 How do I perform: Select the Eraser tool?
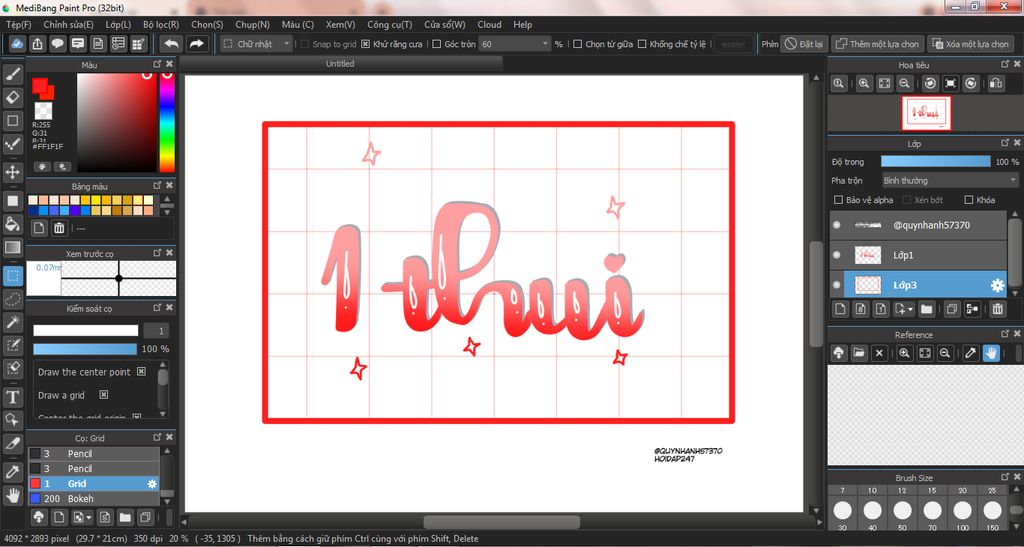(12, 97)
